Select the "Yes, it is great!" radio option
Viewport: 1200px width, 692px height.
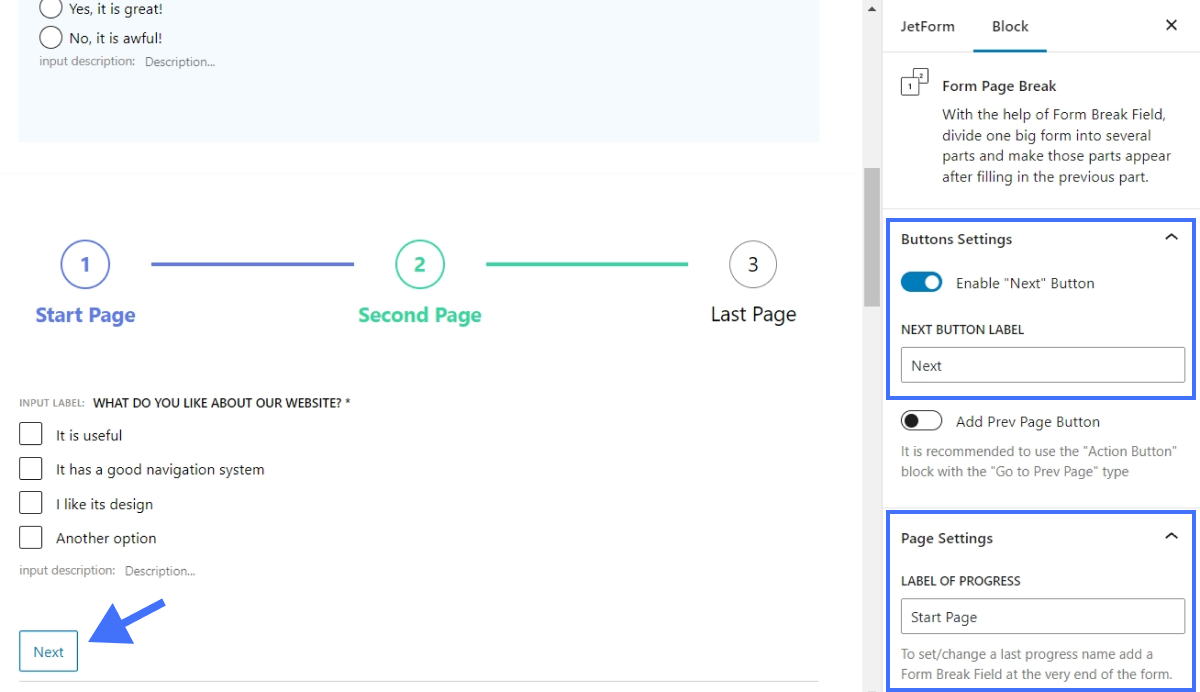(x=50, y=8)
